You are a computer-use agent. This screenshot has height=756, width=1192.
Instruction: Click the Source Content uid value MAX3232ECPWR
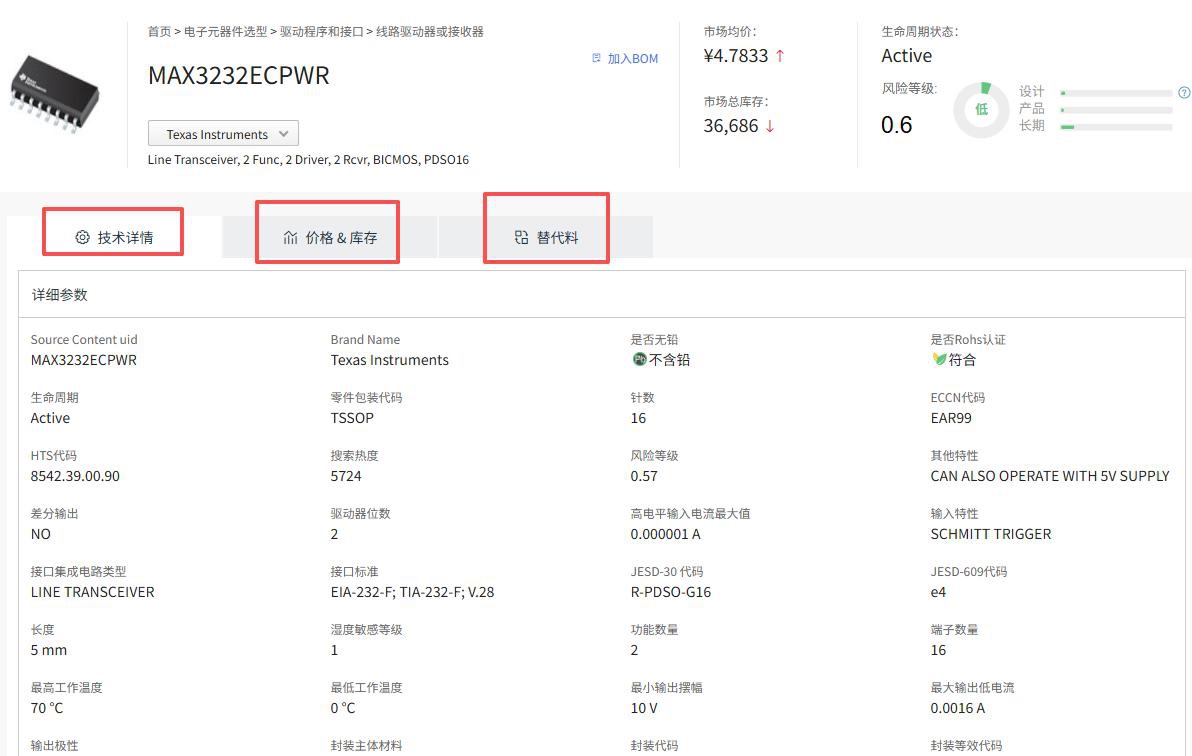84,360
